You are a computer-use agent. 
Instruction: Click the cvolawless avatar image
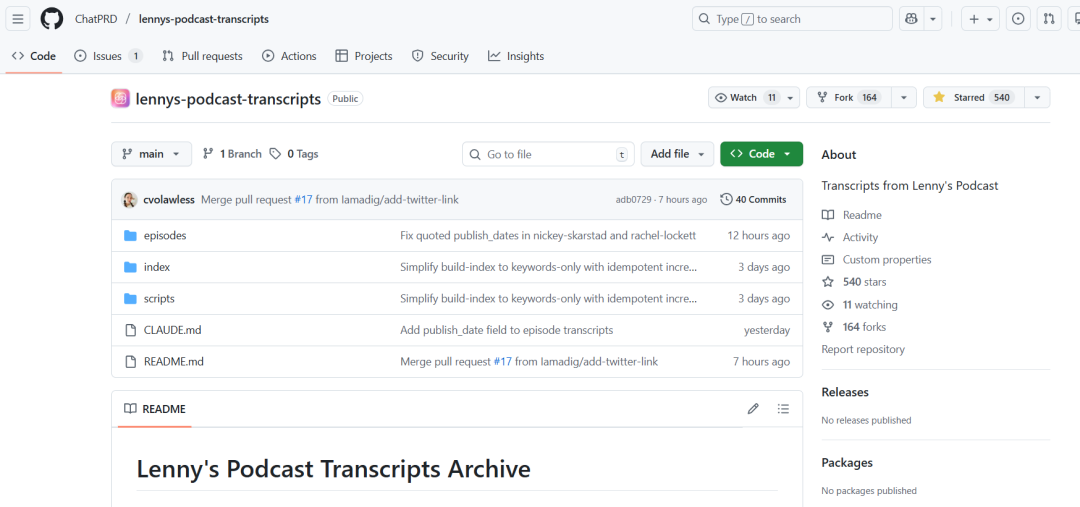(130, 200)
